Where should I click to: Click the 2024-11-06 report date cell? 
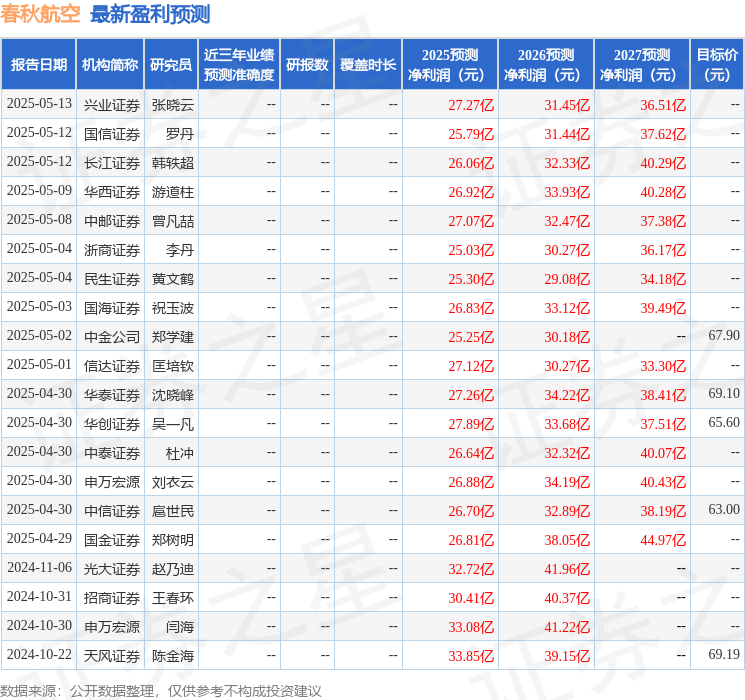coord(39,568)
